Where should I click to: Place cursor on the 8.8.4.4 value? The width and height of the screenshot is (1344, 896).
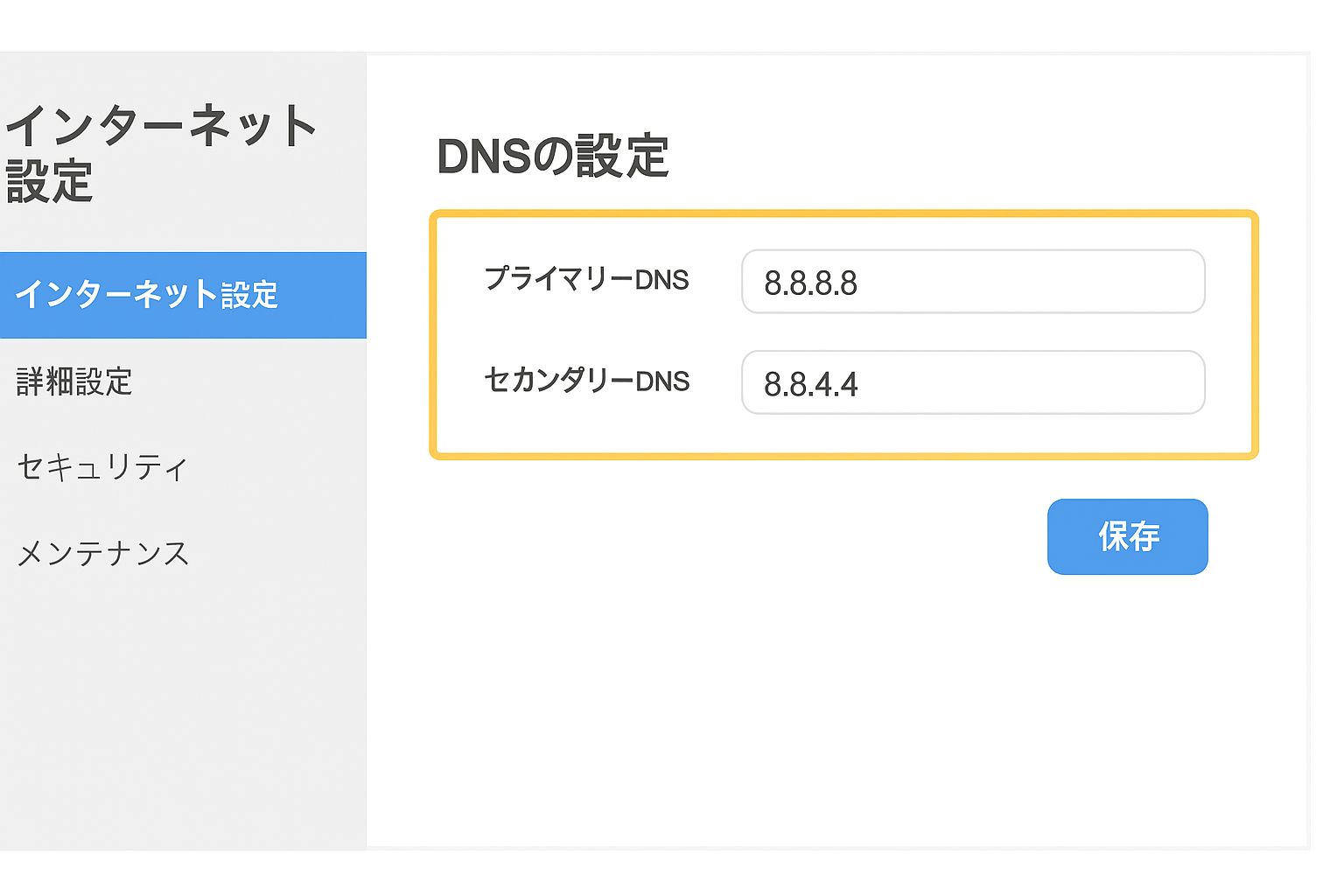pos(810,384)
